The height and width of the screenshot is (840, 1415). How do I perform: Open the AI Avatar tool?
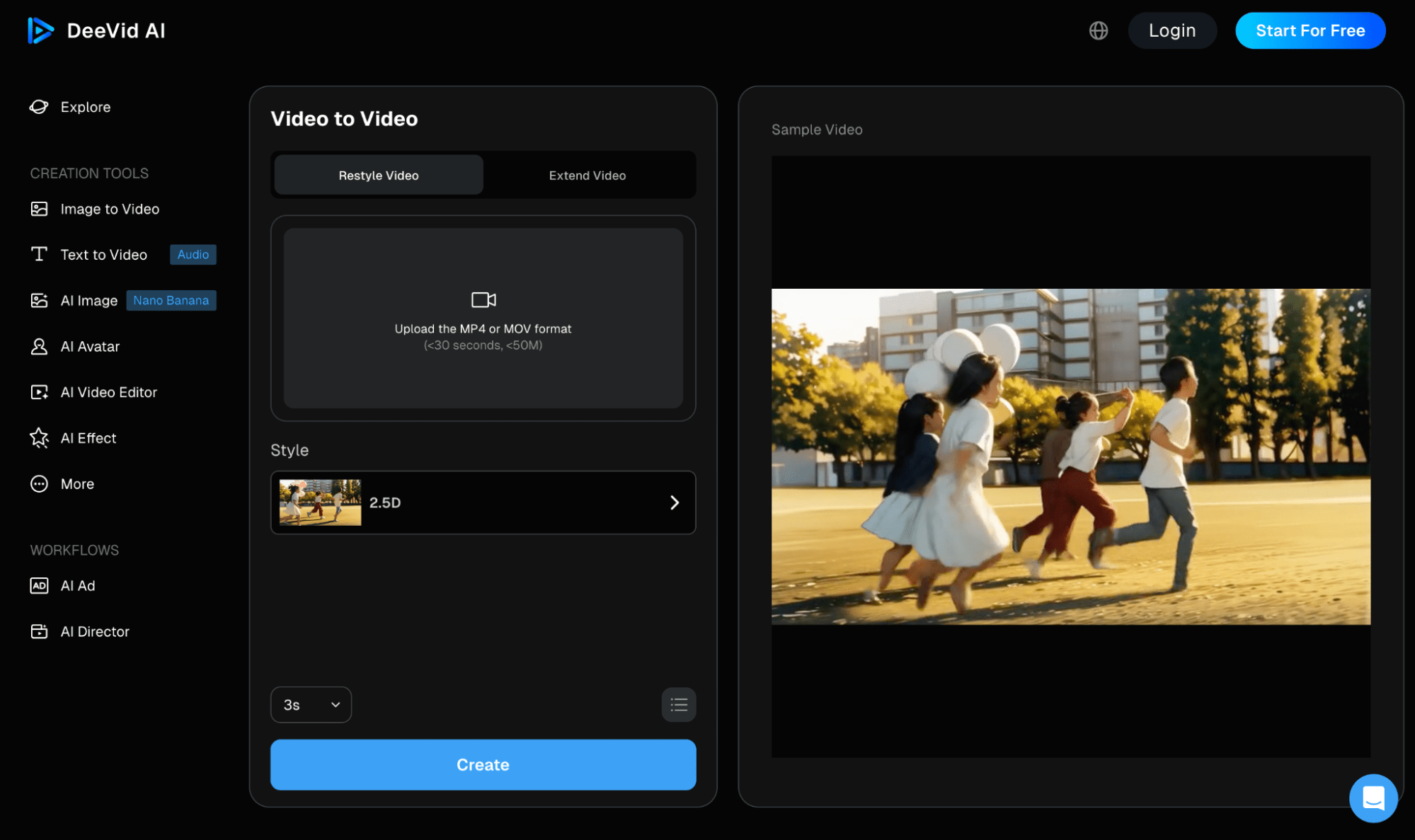tap(90, 346)
